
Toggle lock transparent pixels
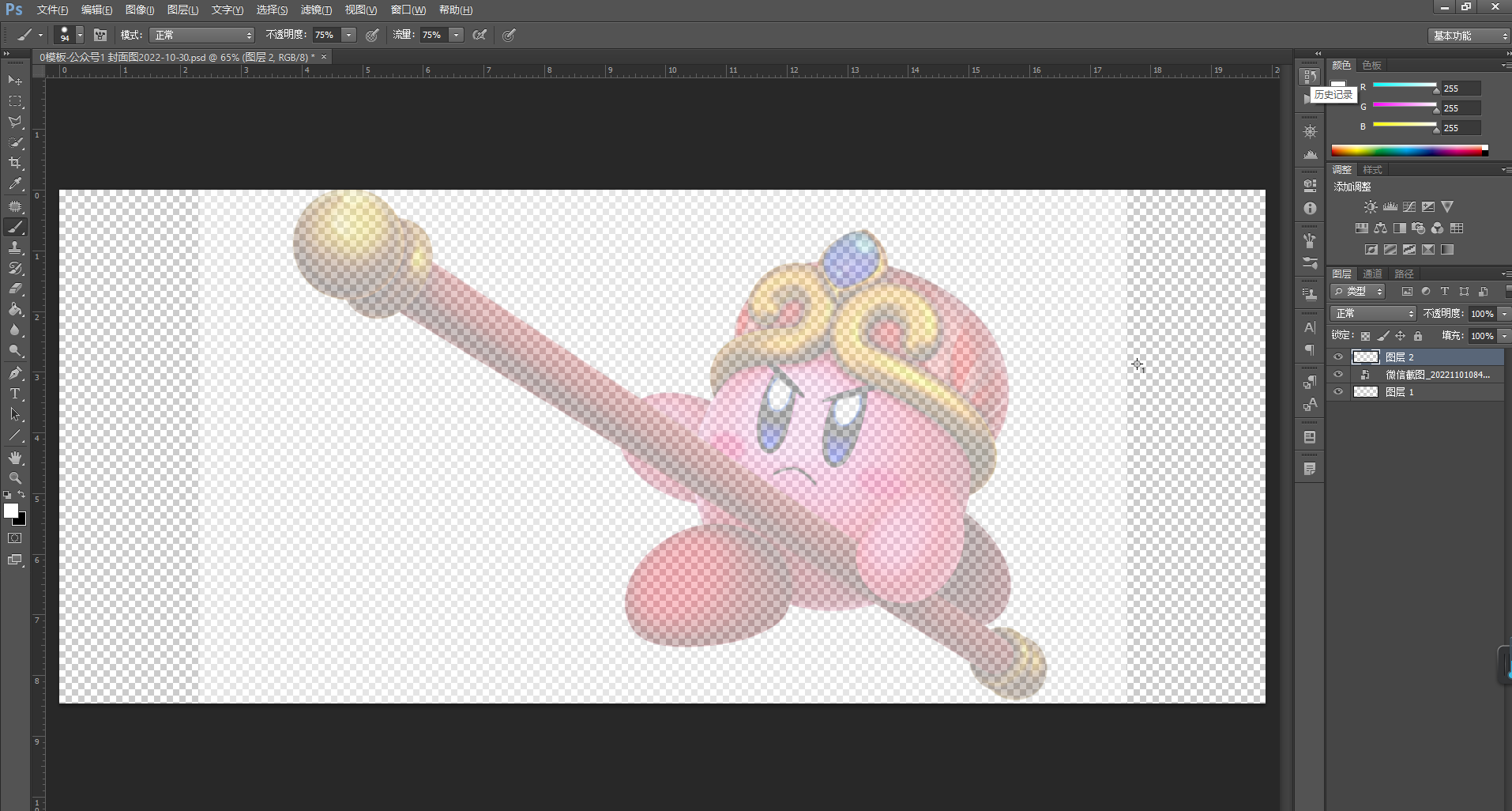point(1365,336)
